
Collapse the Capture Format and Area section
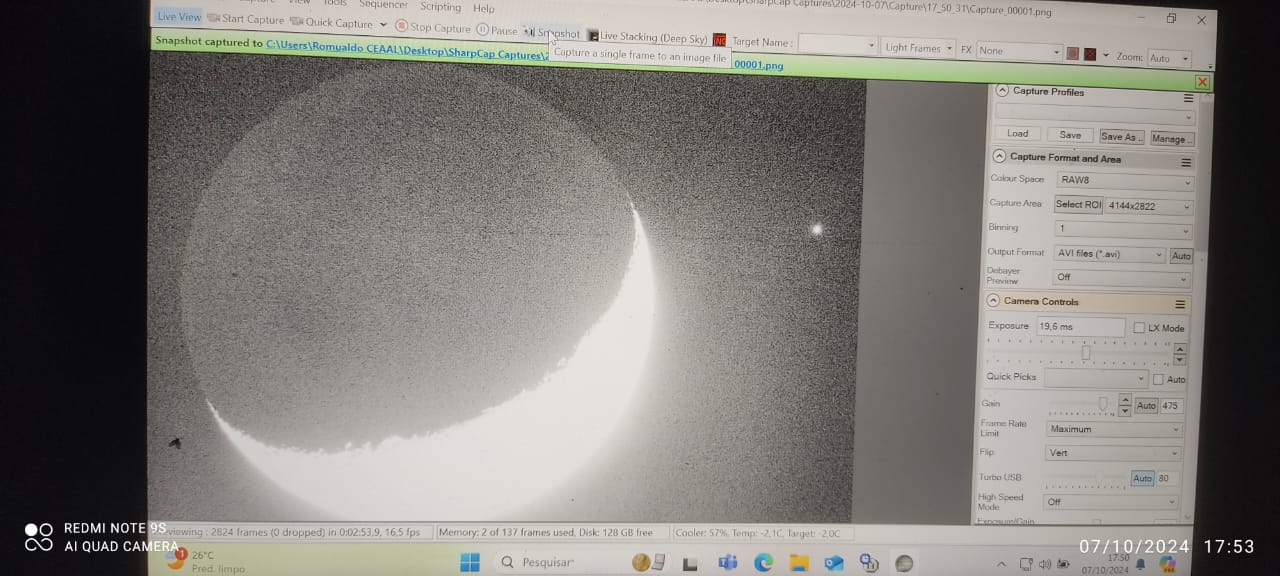pyautogui.click(x=999, y=157)
